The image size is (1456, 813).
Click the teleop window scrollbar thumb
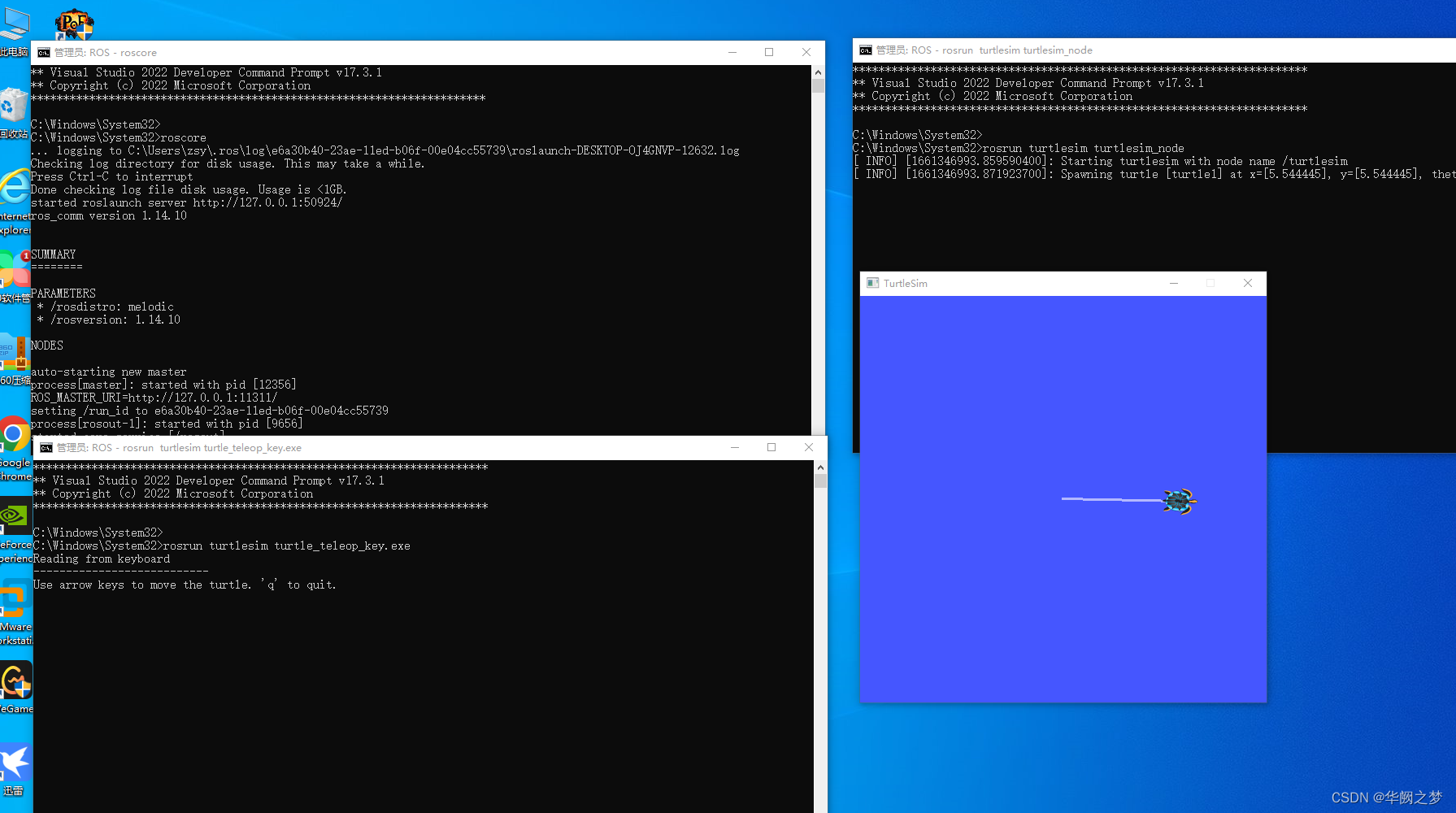(820, 481)
